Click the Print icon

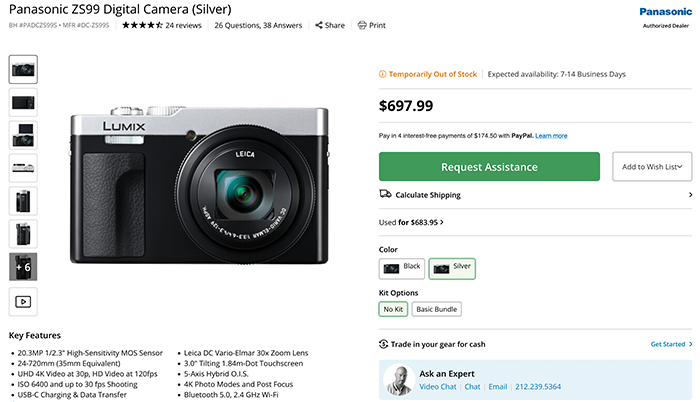(x=361, y=24)
